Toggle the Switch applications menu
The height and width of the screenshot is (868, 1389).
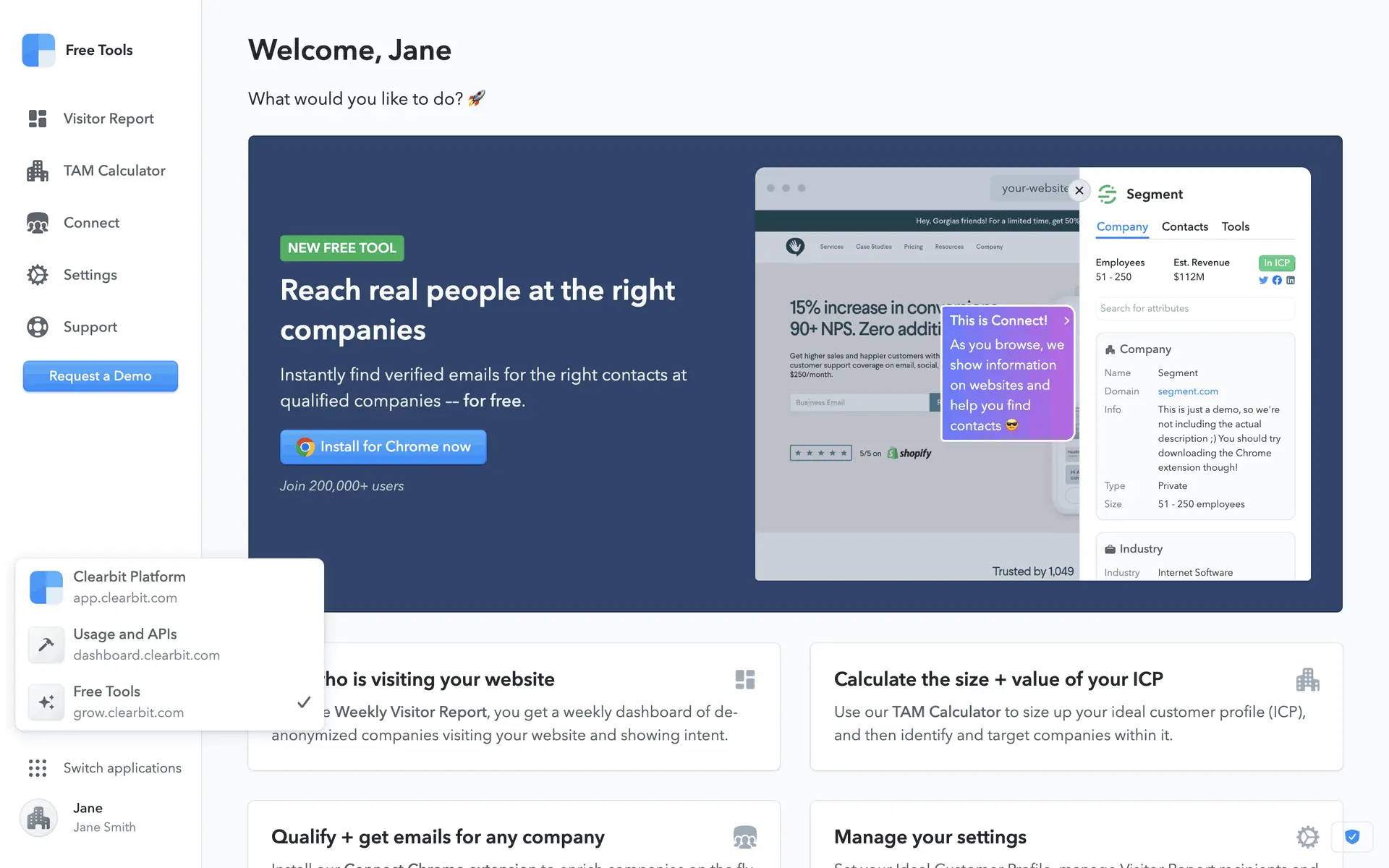tap(105, 768)
